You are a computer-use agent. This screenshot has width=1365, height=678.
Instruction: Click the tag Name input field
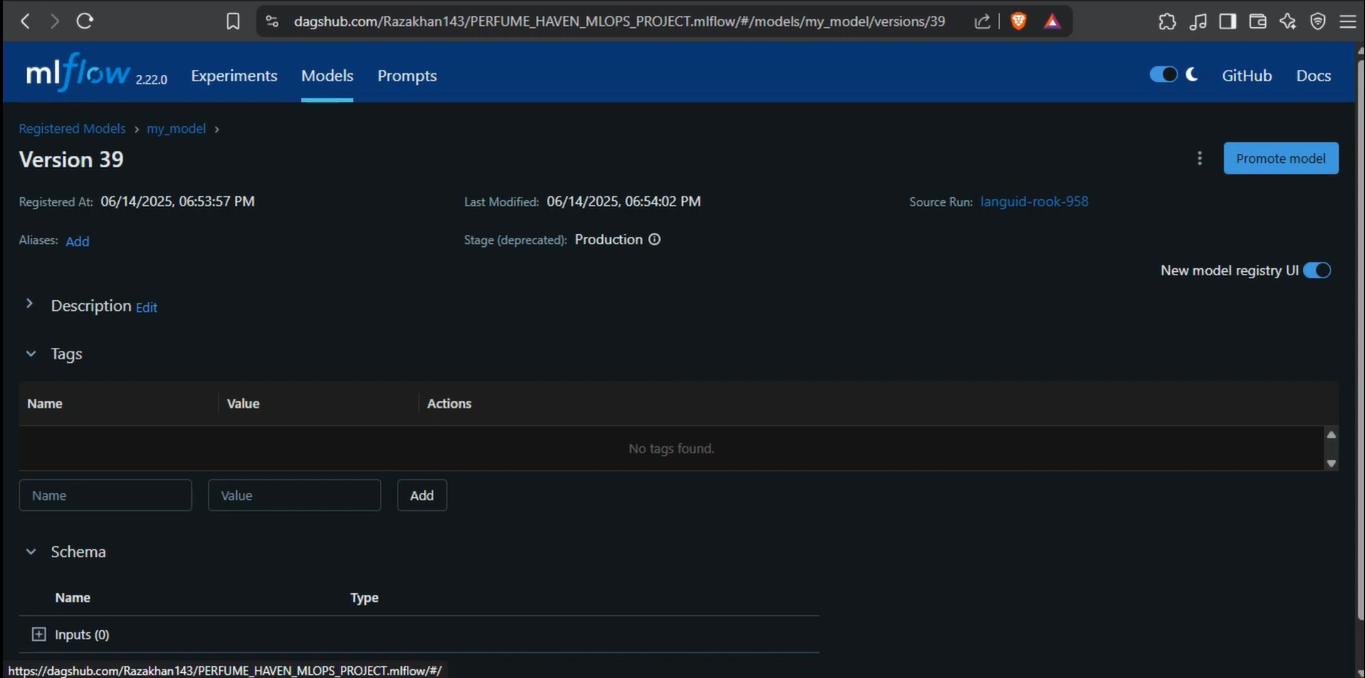point(105,495)
